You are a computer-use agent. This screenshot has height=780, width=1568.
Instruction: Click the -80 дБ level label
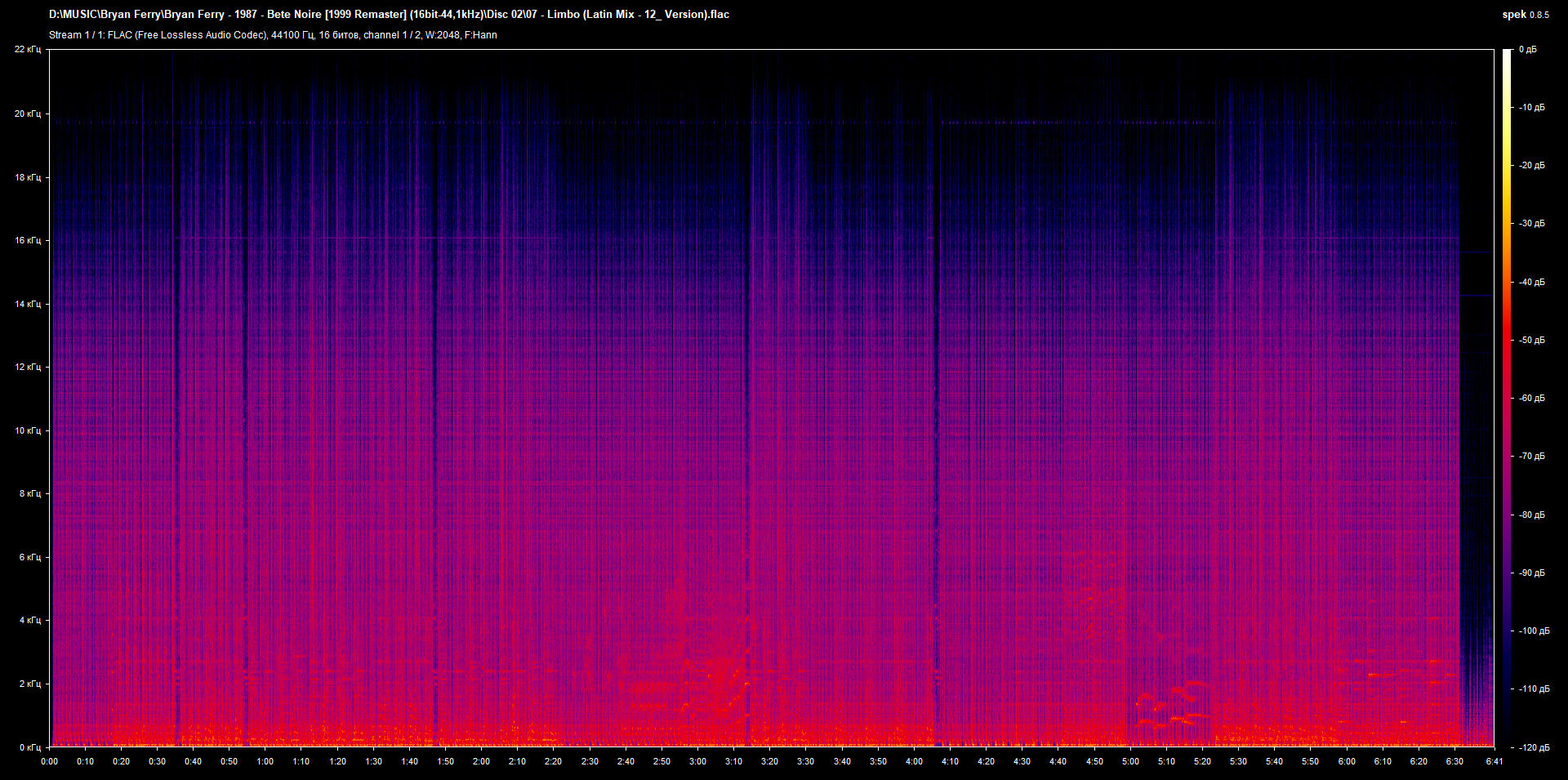click(1531, 515)
